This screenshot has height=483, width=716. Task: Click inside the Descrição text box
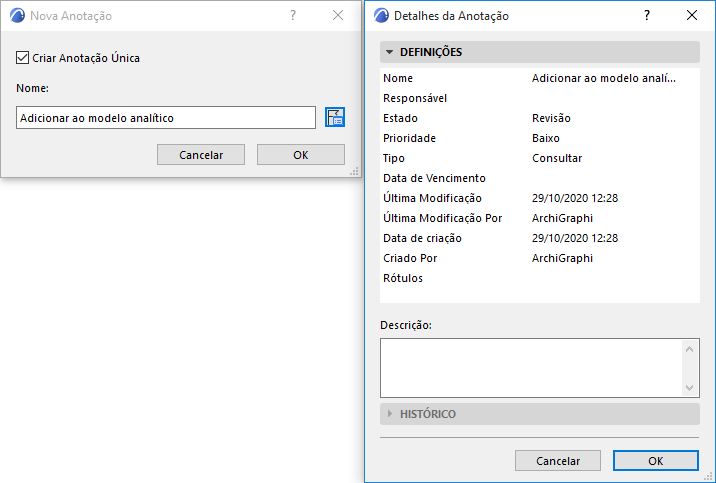click(x=530, y=367)
